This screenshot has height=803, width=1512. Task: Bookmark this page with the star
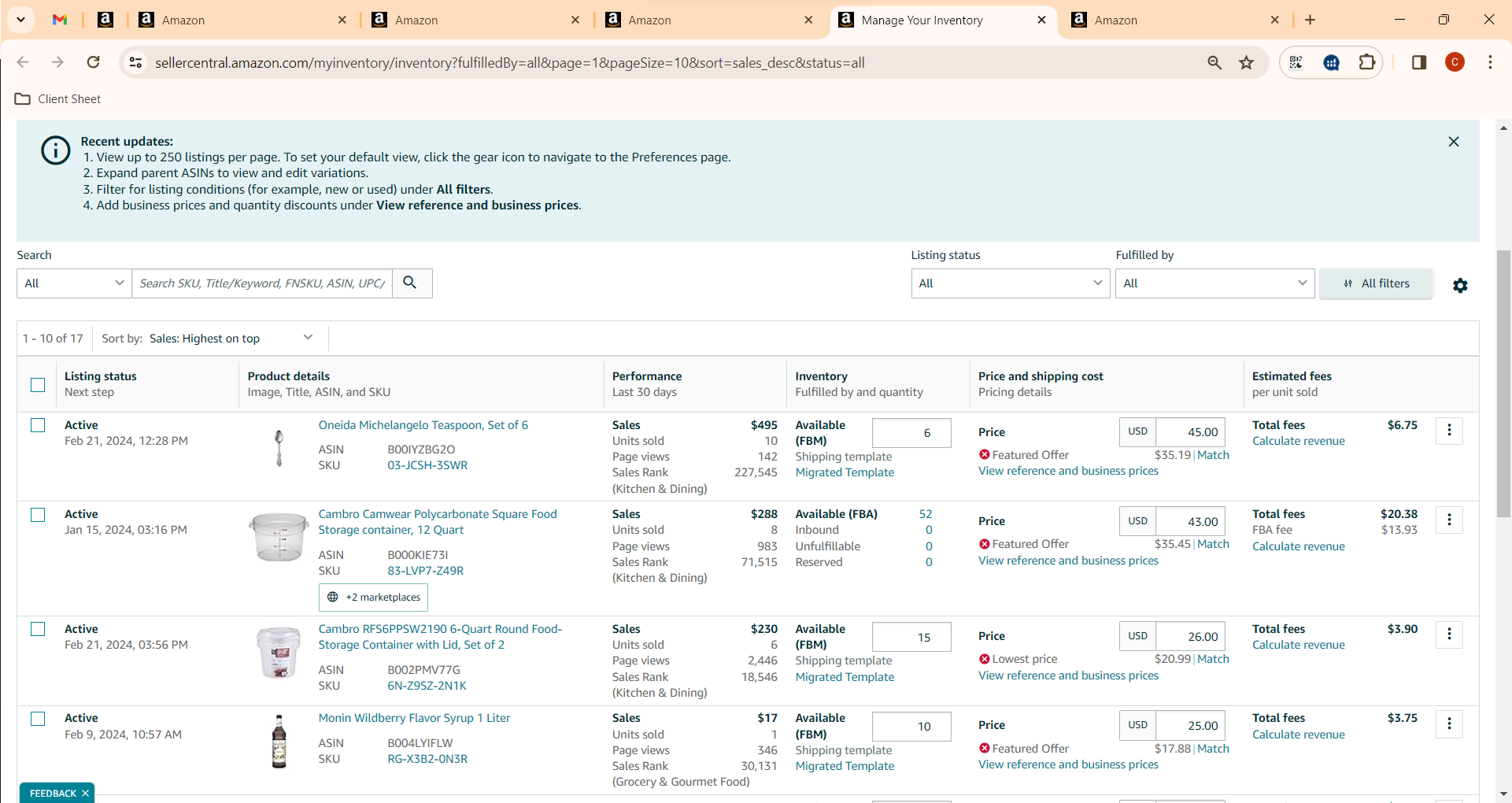coord(1246,62)
